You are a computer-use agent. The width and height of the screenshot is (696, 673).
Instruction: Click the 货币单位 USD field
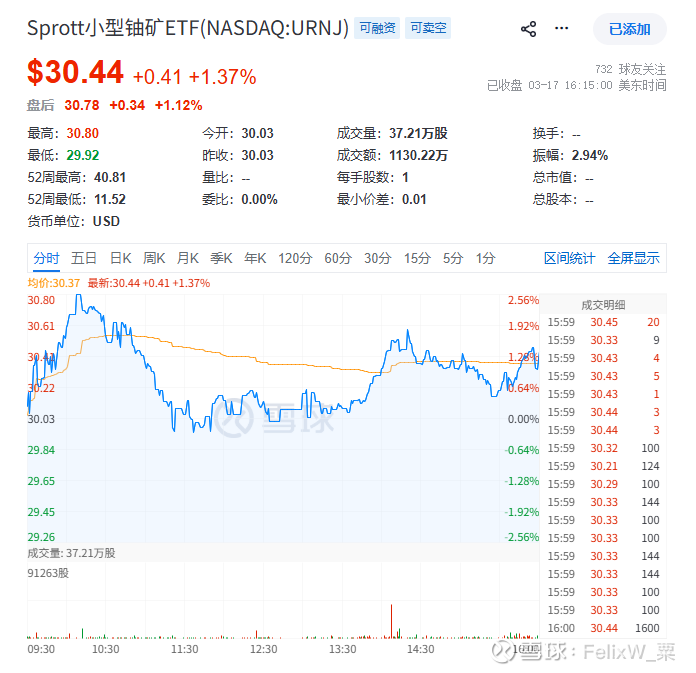coord(74,222)
